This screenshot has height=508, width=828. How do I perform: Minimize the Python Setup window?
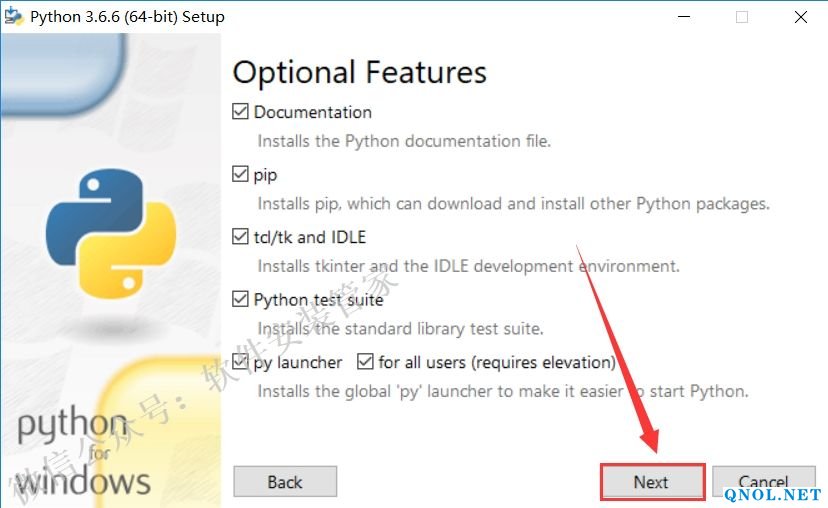pos(683,16)
